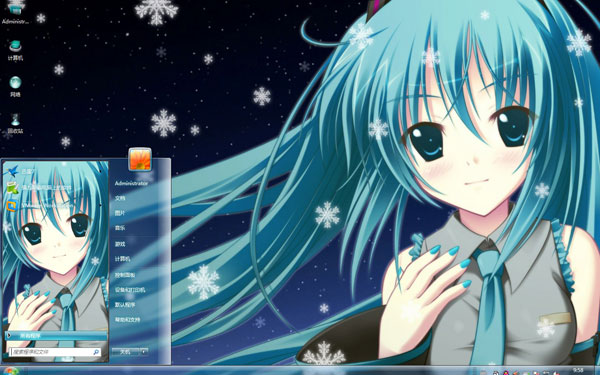
Task: Open the 网络 desktop icon
Action: tap(15, 86)
